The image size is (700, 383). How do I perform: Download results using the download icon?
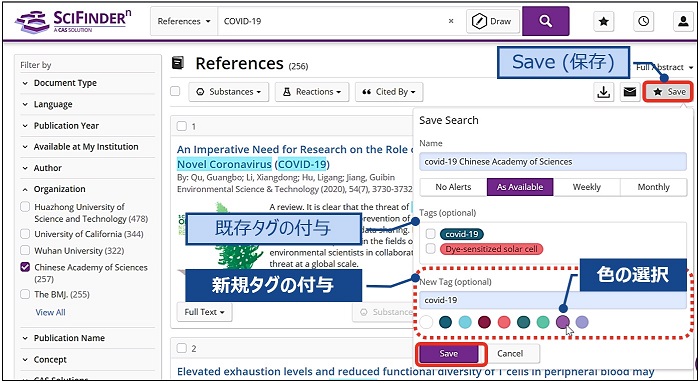[x=604, y=92]
